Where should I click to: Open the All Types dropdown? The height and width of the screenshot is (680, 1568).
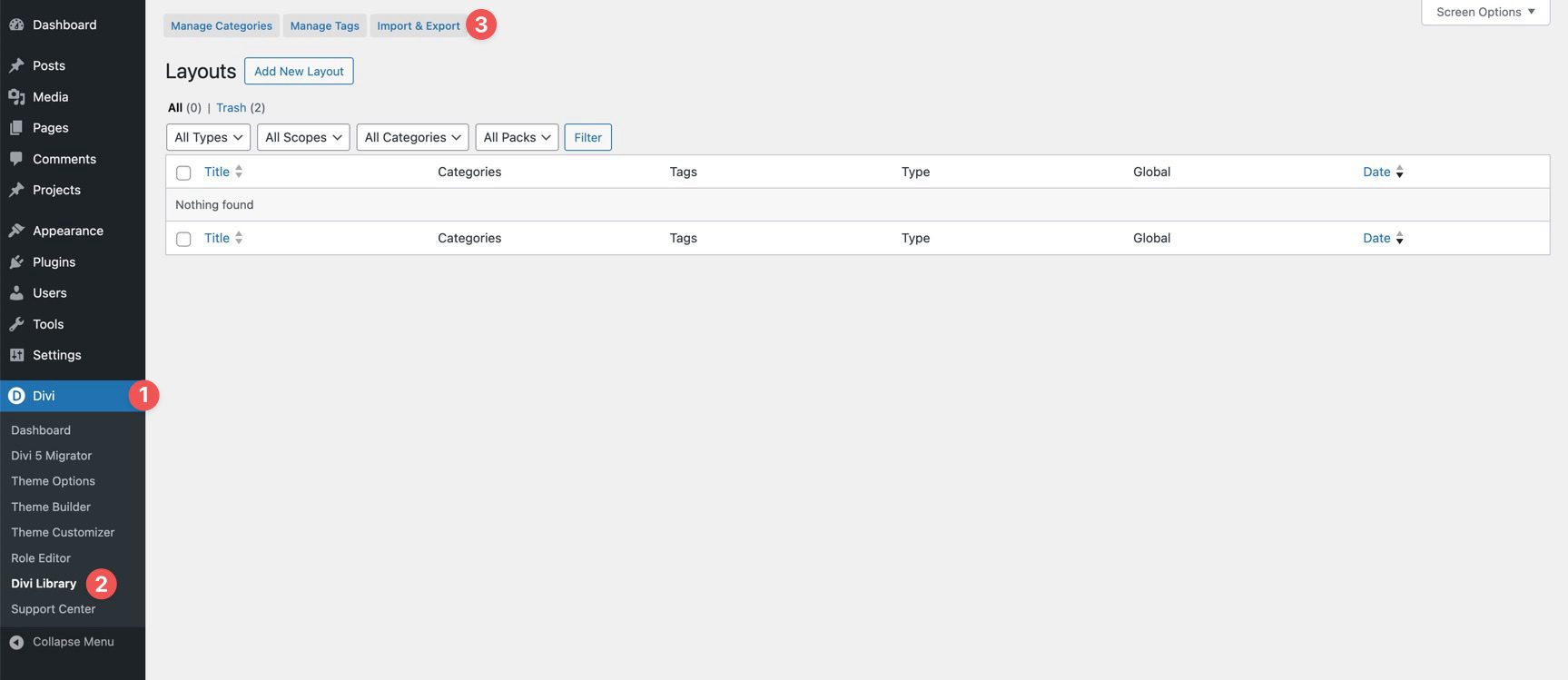coord(209,137)
